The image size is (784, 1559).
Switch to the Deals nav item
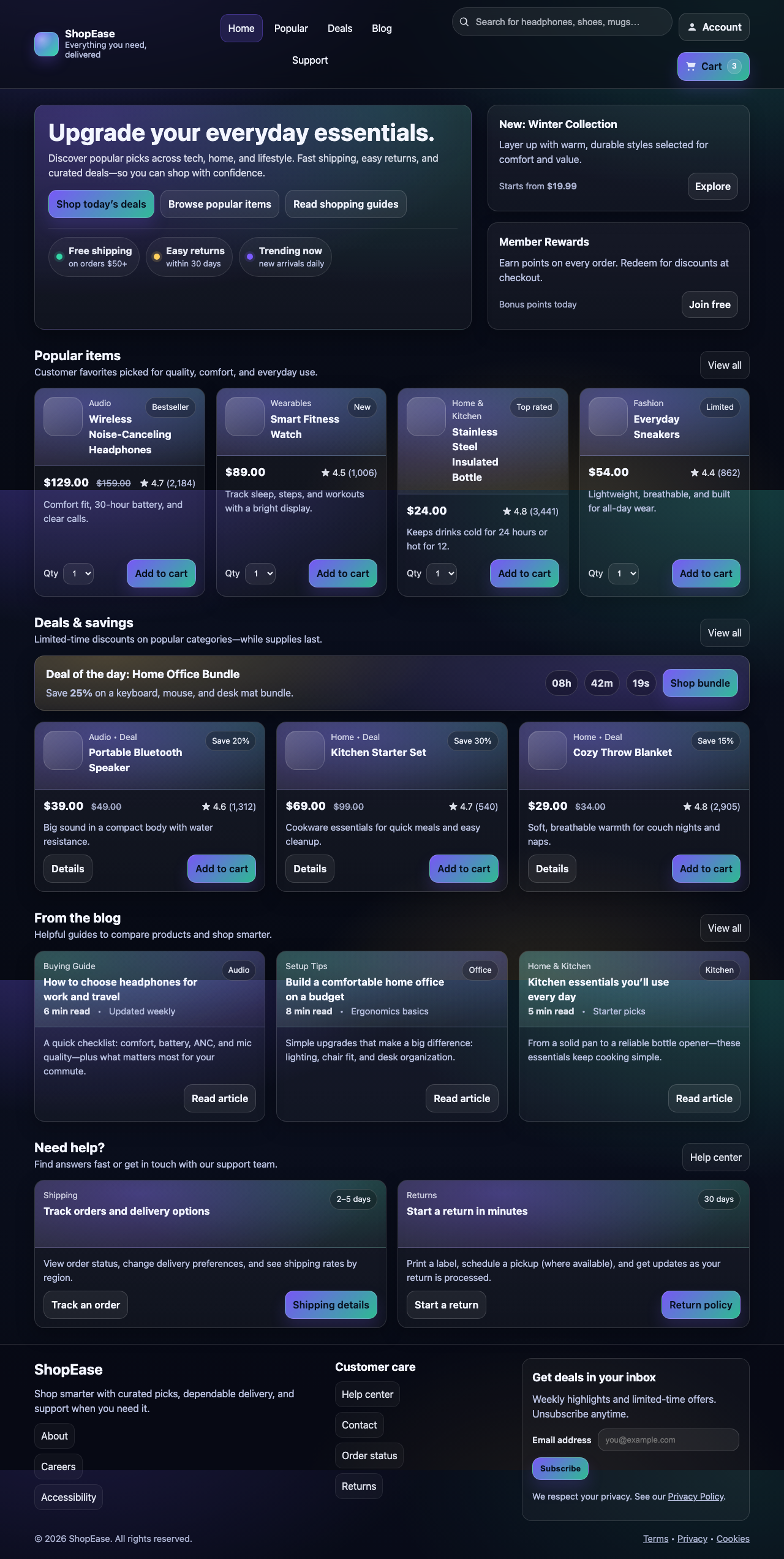coord(339,28)
